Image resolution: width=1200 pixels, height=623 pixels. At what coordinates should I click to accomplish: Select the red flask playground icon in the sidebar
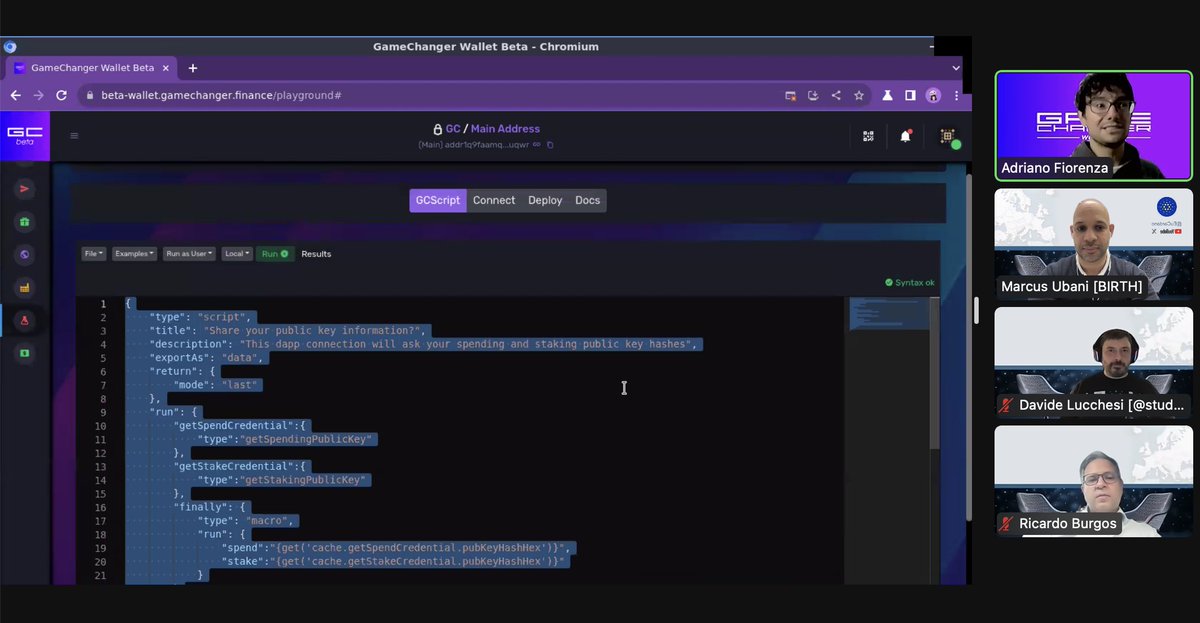25,320
